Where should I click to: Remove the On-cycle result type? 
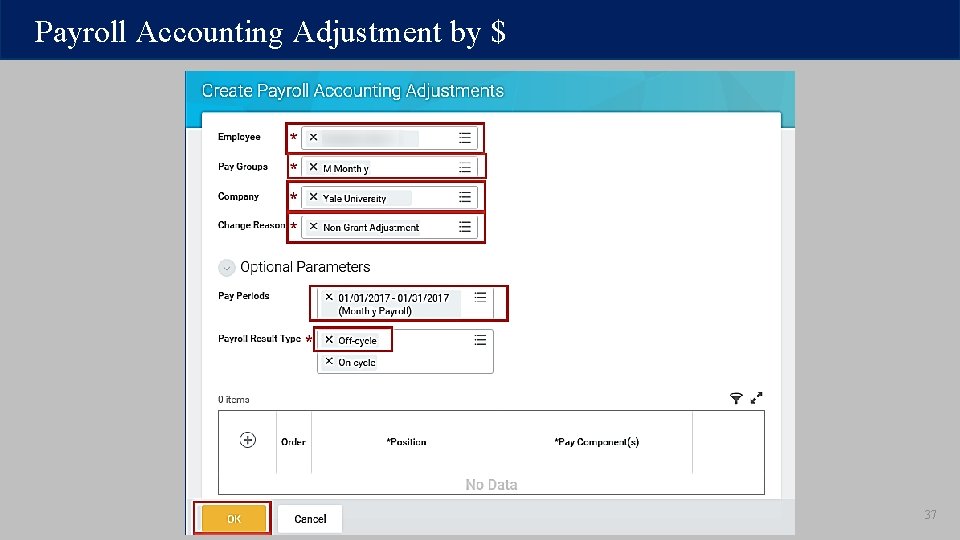click(x=329, y=361)
